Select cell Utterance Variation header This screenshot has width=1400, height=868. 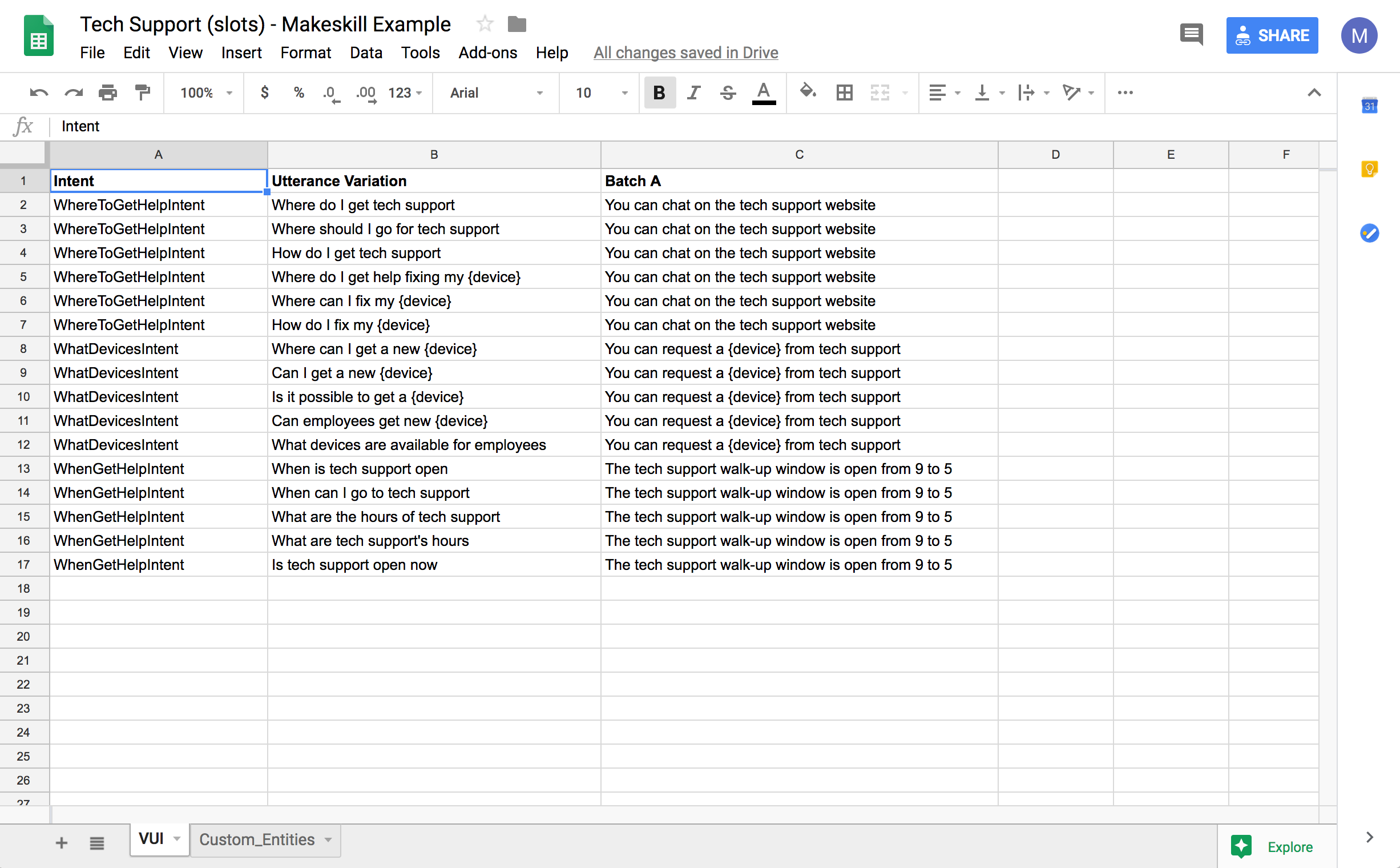point(434,181)
